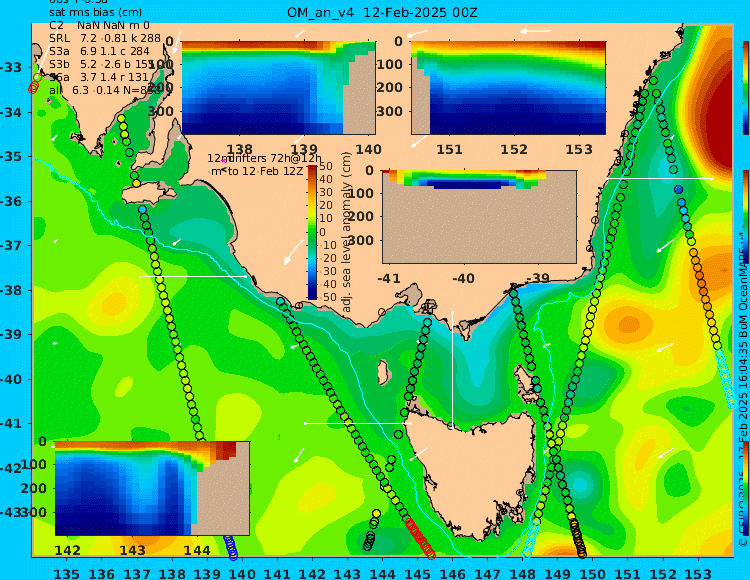This screenshot has height=580, width=750.
Task: Click the S6a 3.7 1.4 statistics row
Action: pyautogui.click(x=99, y=77)
